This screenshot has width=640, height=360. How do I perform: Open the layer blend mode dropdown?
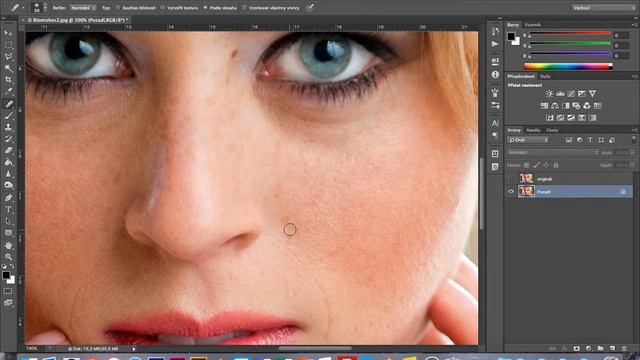click(x=553, y=152)
